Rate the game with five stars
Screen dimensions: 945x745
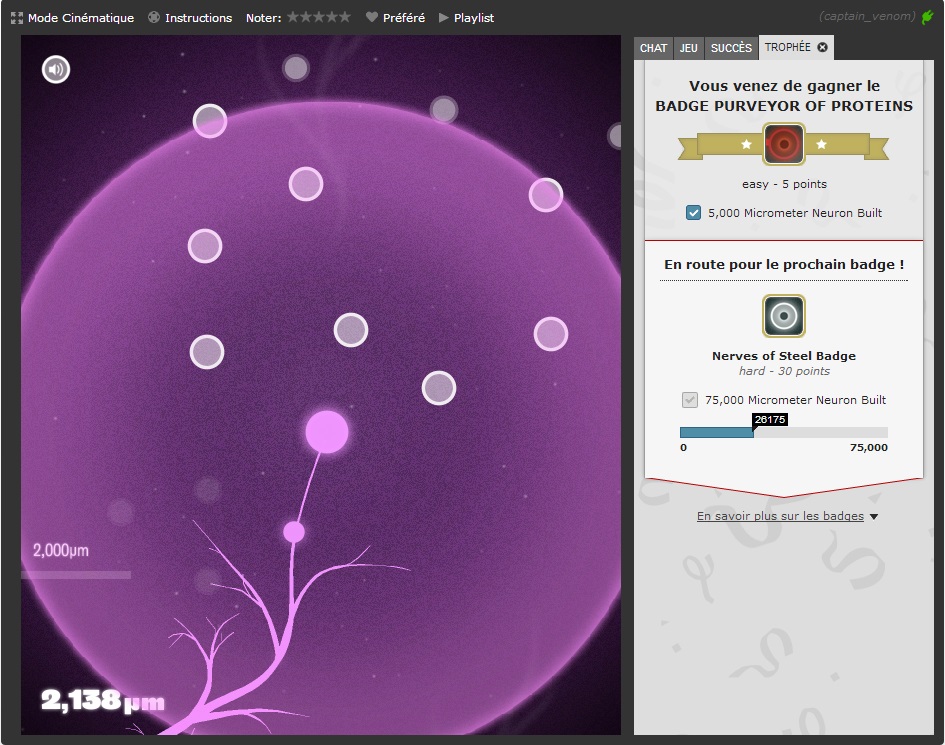click(x=345, y=17)
